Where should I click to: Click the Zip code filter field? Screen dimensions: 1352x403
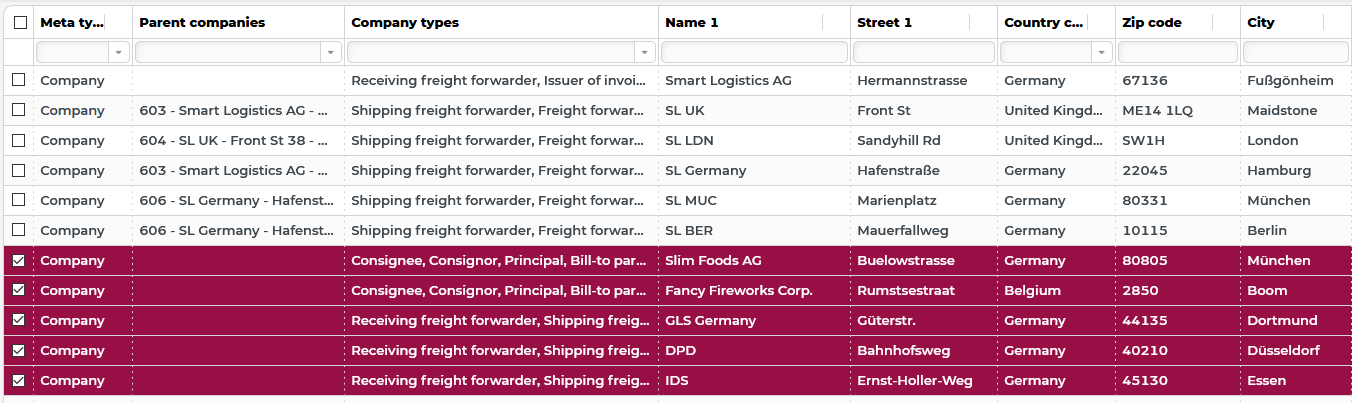click(1176, 51)
